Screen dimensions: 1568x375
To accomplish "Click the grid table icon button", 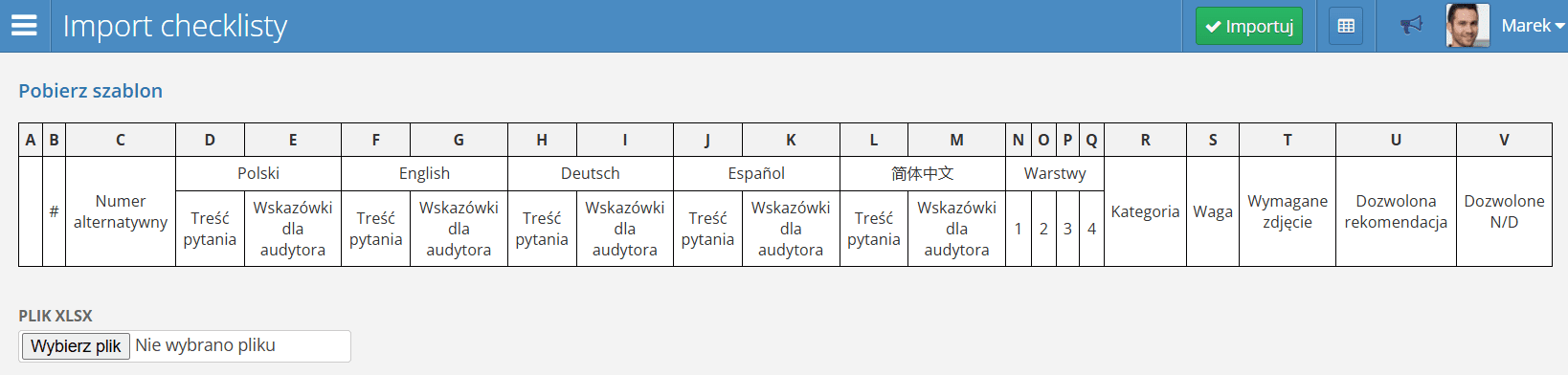I will click(x=1346, y=26).
